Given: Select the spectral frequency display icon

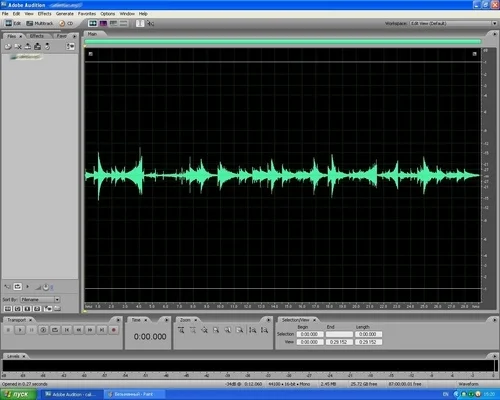Looking at the screenshot, I should point(103,23).
